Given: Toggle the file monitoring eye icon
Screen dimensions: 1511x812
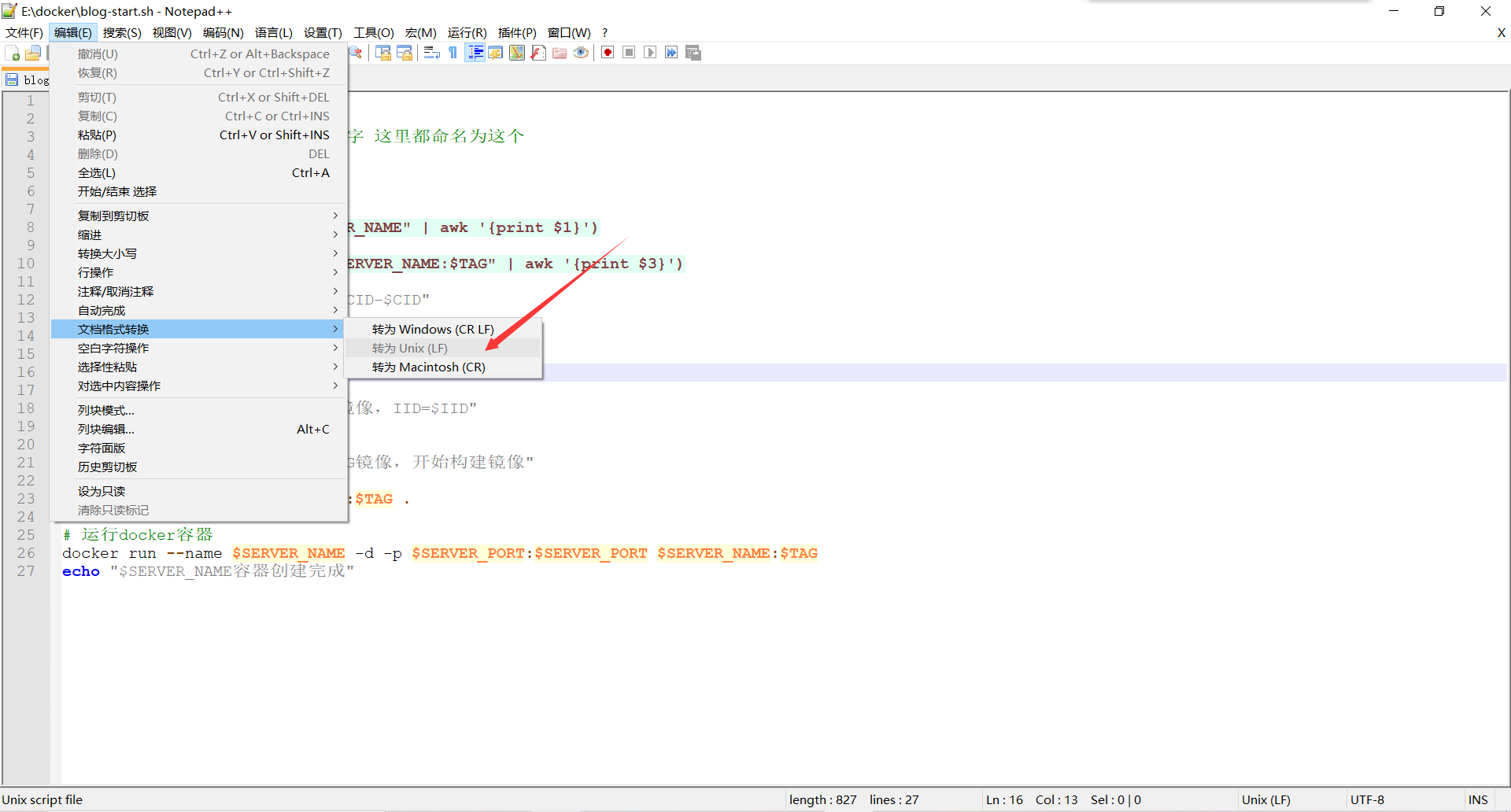Looking at the screenshot, I should coord(581,53).
